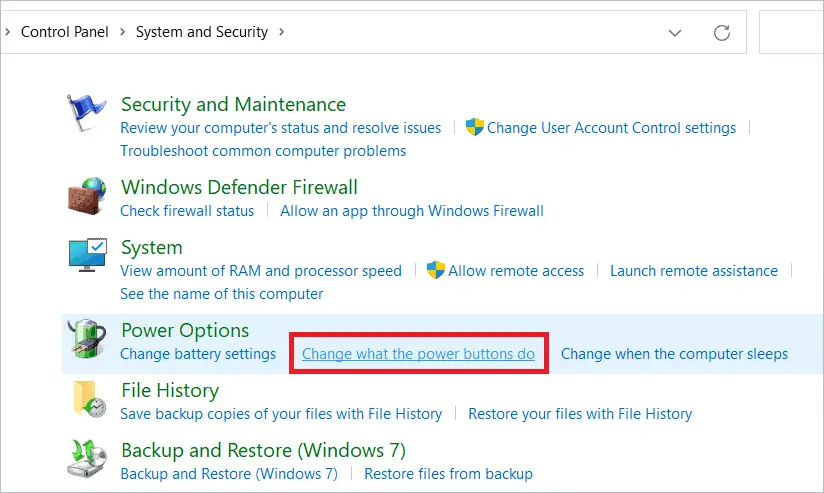Click Restore your files with File History
This screenshot has height=493, width=824.
(580, 414)
